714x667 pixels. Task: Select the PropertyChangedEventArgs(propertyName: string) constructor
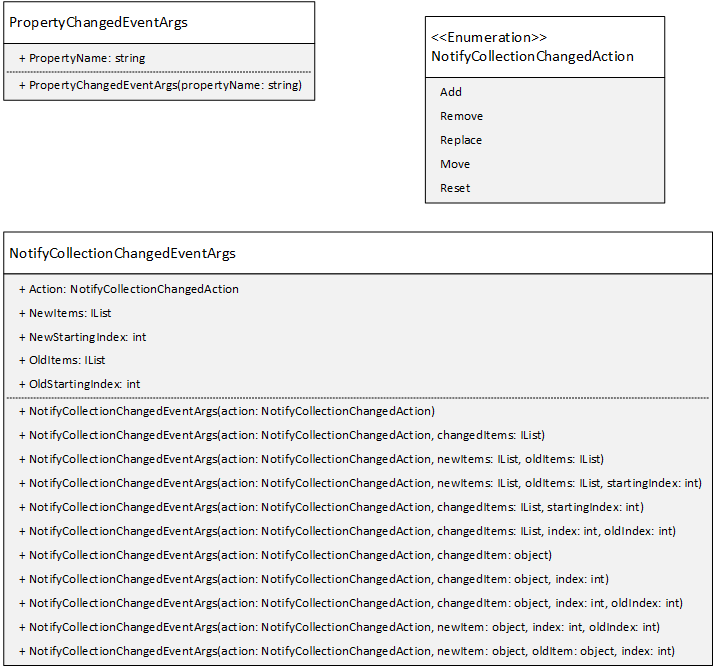coord(160,85)
